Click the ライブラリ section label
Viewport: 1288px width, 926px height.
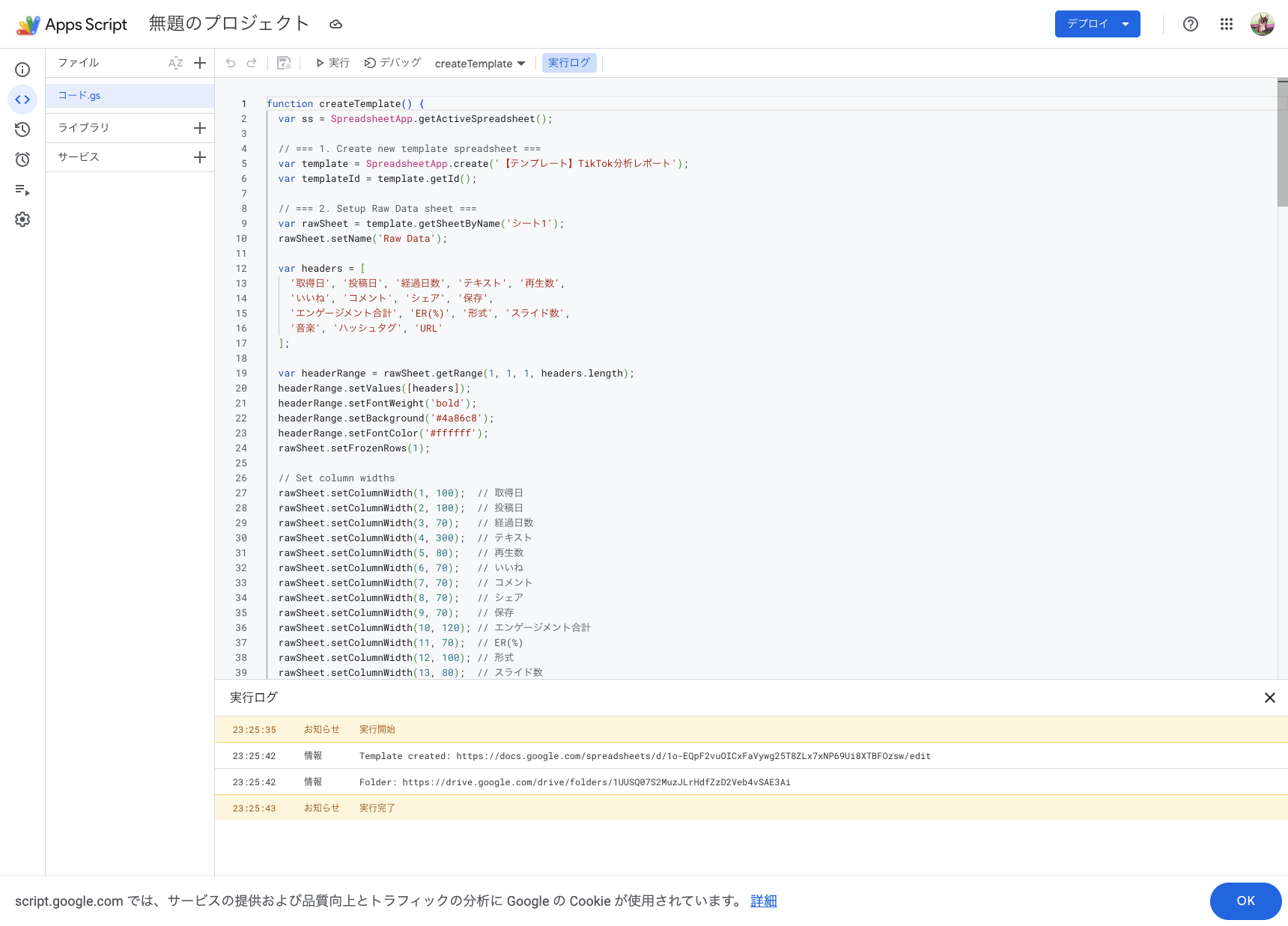[84, 128]
